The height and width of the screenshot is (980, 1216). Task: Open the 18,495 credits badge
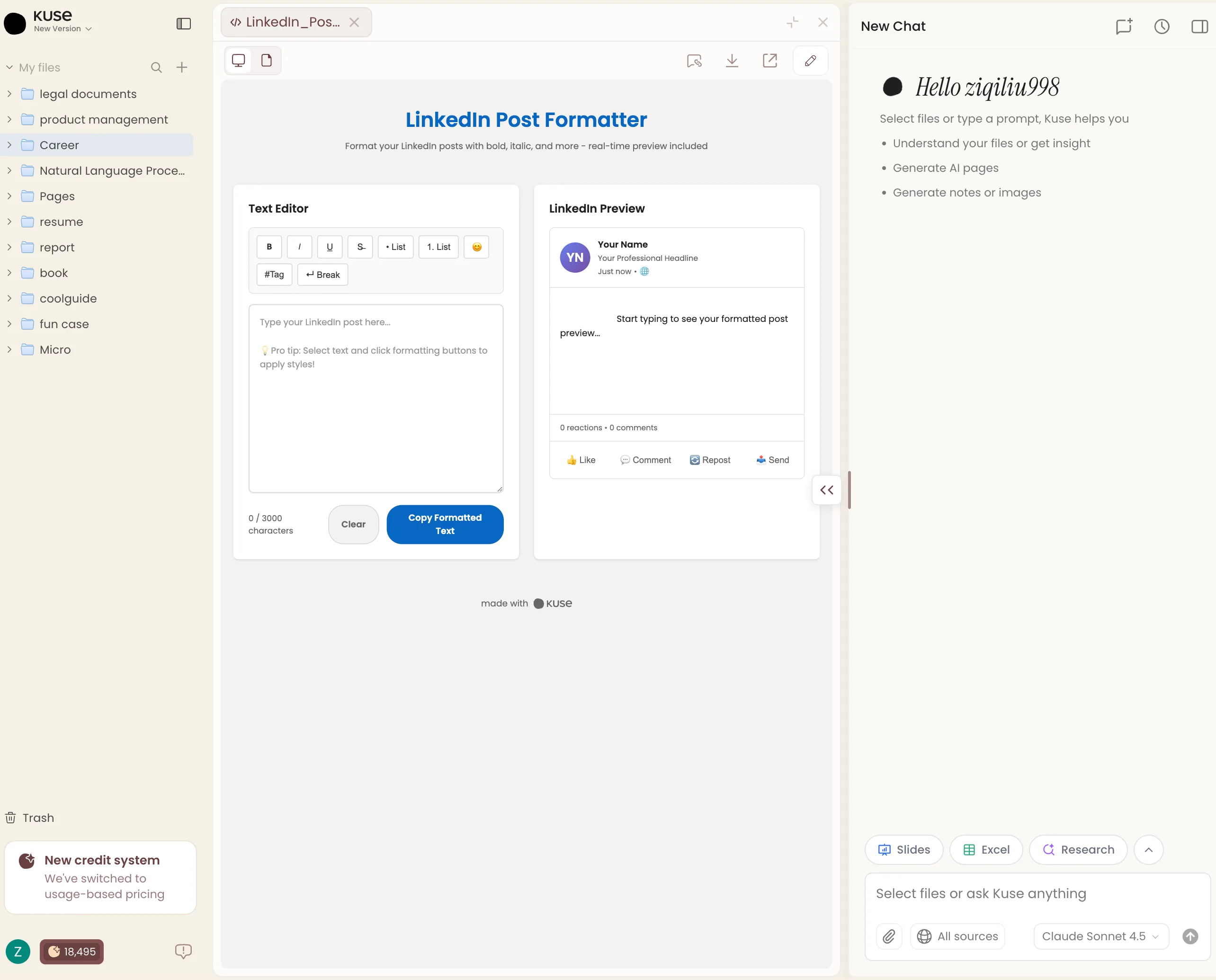(72, 952)
